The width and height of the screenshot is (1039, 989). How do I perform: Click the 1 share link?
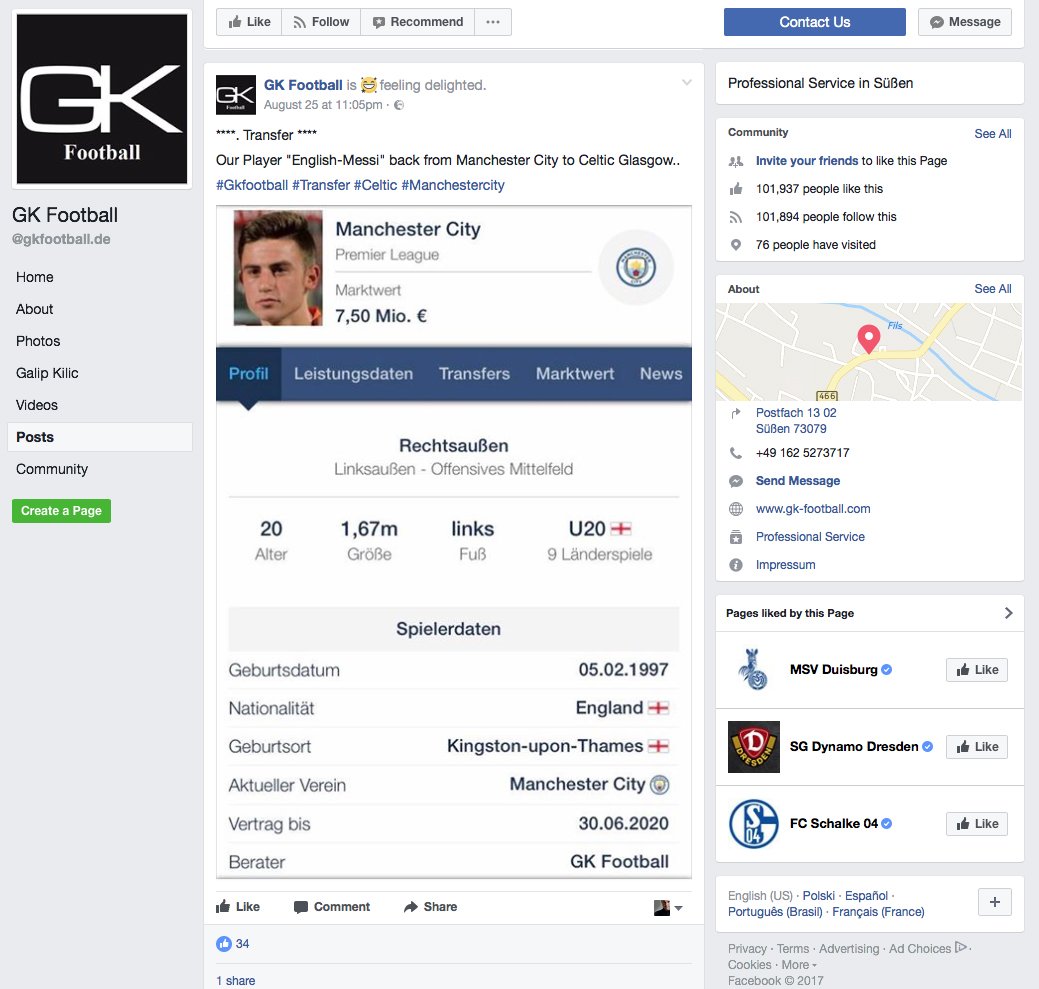click(x=235, y=980)
